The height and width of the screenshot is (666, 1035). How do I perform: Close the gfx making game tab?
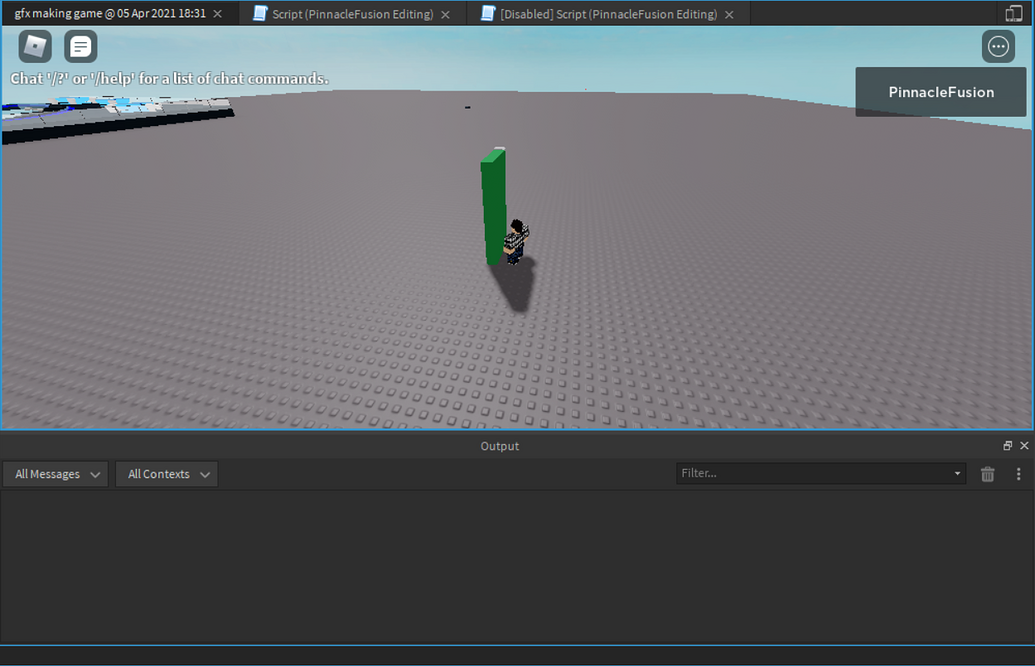pos(218,14)
